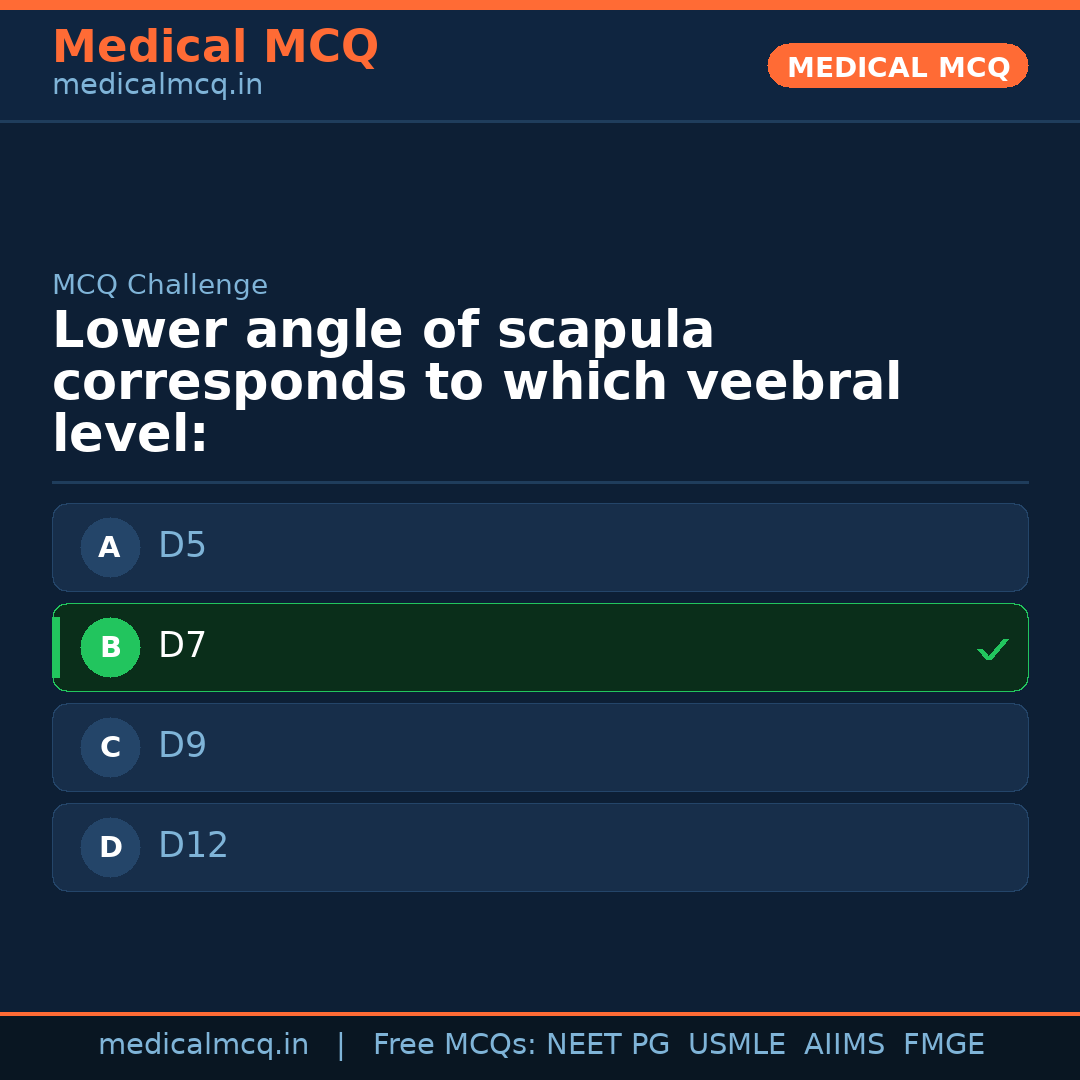Open the medicalmcq.in footer link
This screenshot has height=1080, width=1080.
click(x=204, y=1043)
